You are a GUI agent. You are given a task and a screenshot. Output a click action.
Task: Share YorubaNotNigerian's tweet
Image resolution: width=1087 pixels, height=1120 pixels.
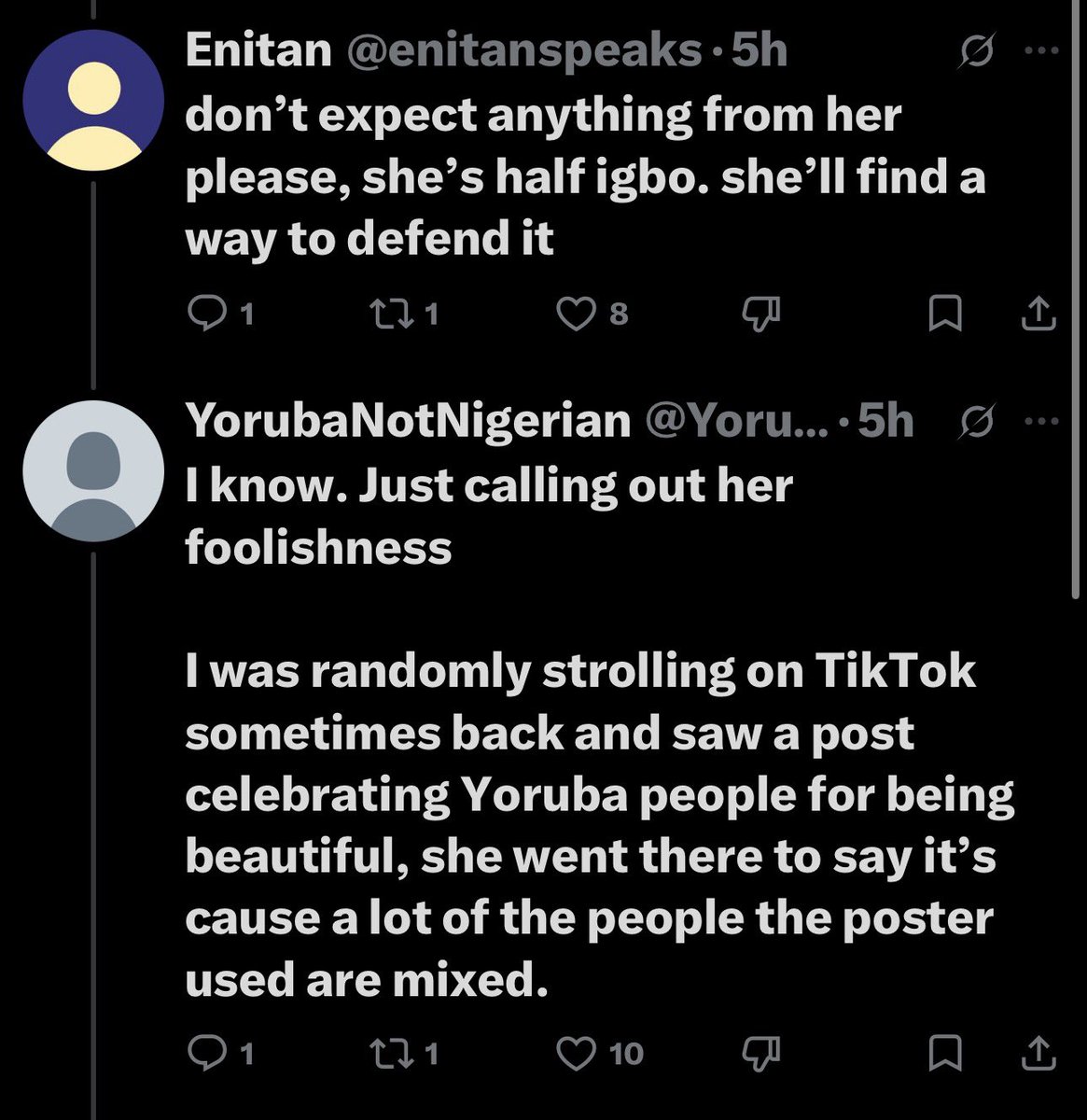1038,1053
